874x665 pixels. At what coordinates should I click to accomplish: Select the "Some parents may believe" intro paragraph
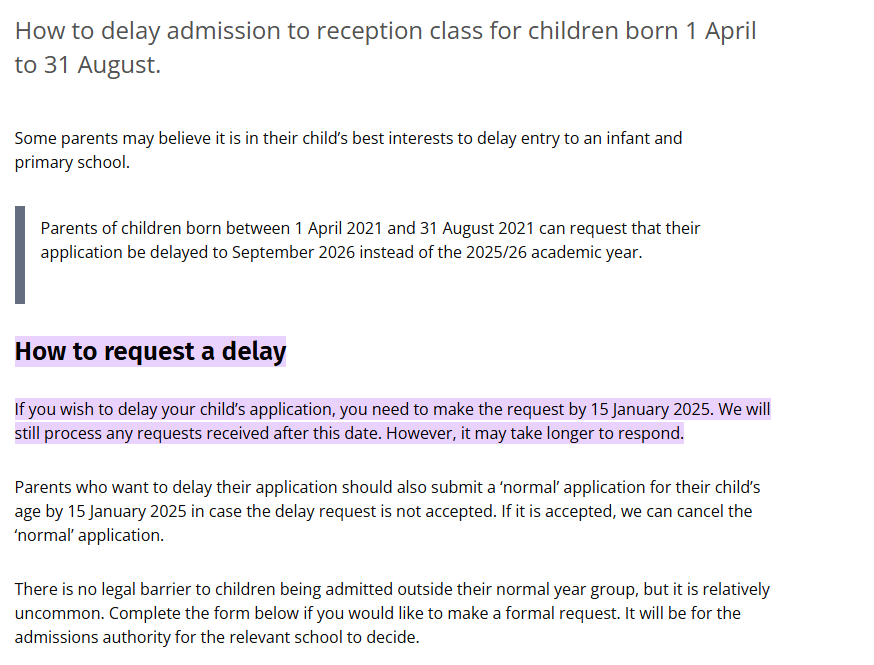(348, 150)
